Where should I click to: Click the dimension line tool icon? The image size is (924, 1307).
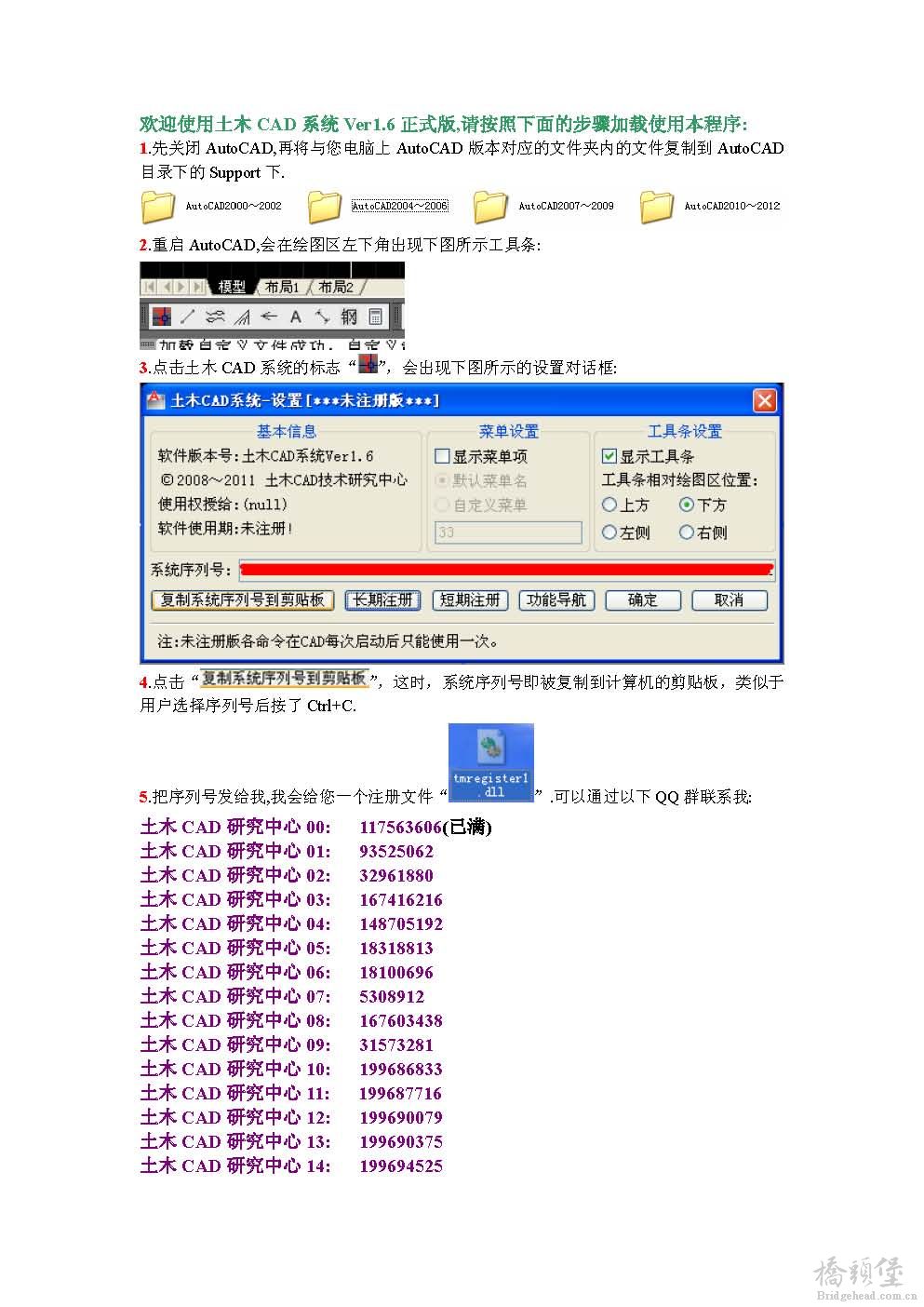pos(322,317)
